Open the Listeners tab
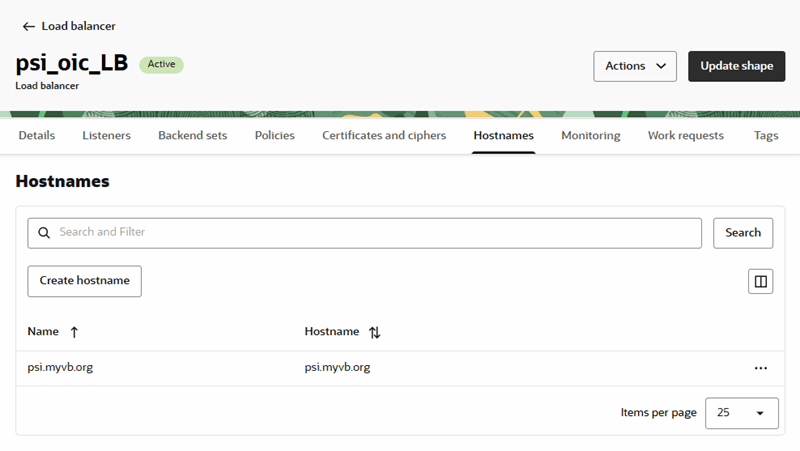800x451 pixels. coord(106,136)
